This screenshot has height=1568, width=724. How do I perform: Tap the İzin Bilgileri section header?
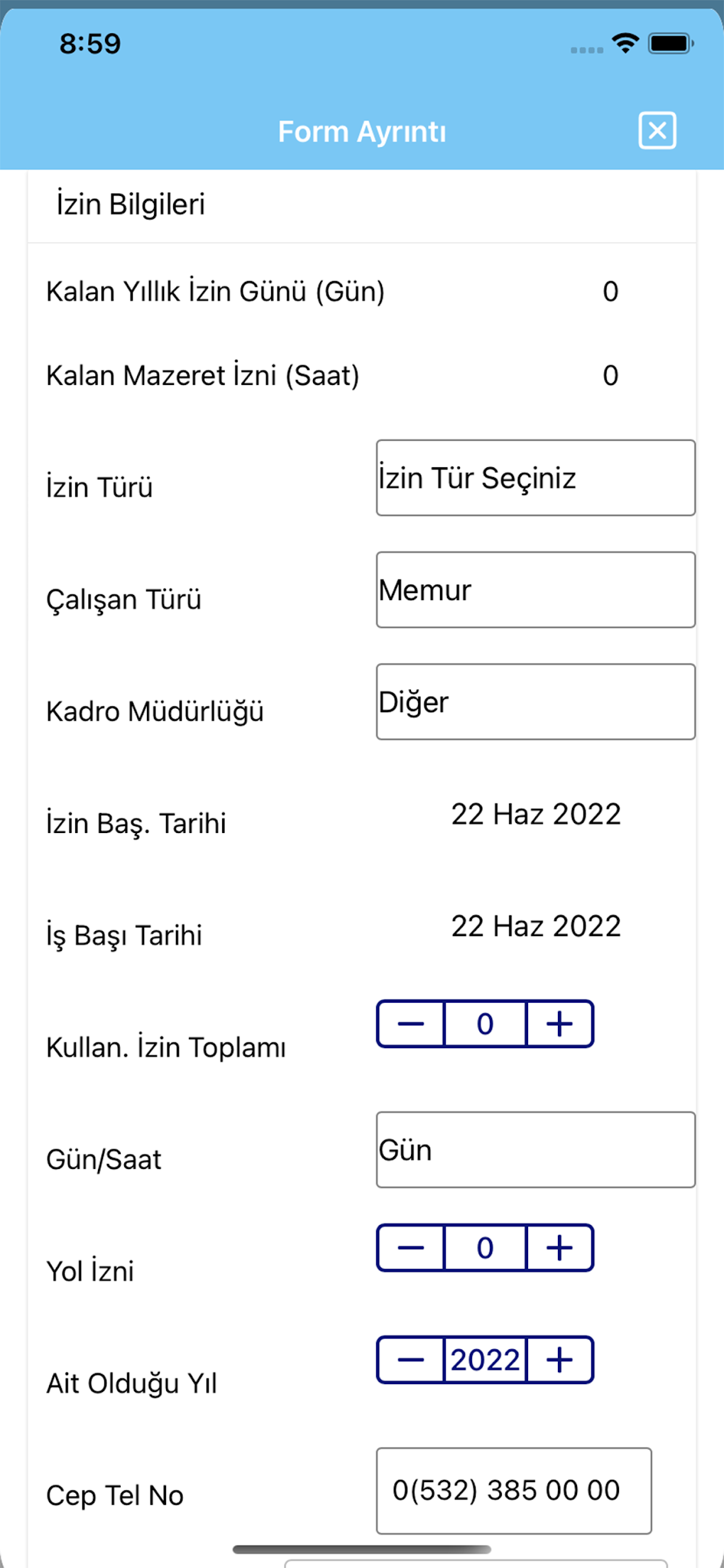point(131,205)
